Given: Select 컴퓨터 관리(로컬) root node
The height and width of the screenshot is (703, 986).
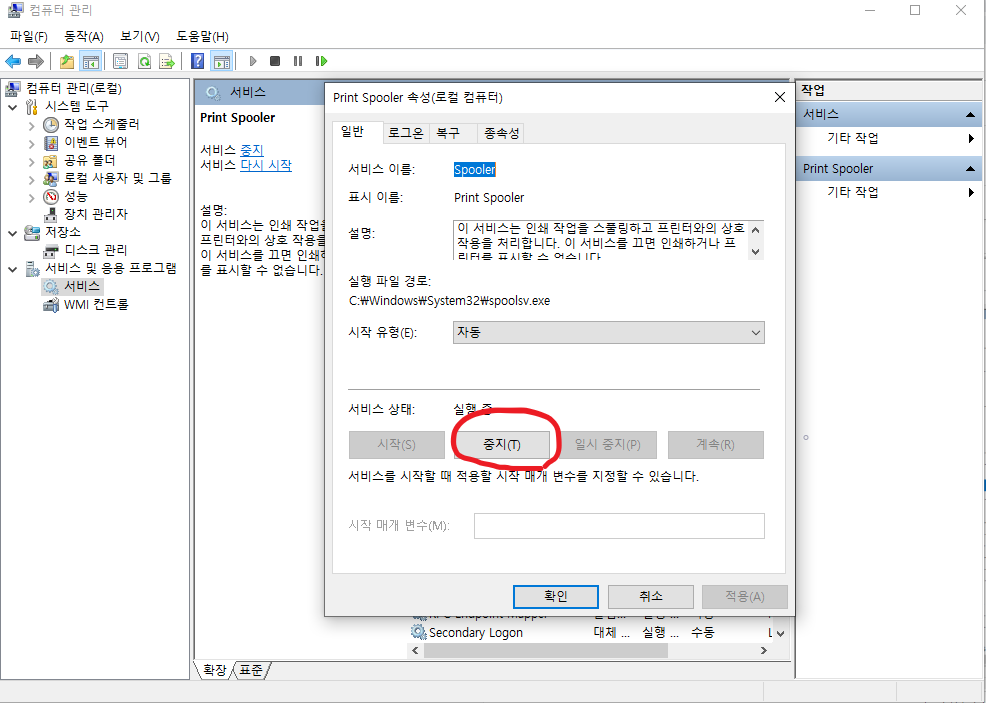Looking at the screenshot, I should click(74, 89).
